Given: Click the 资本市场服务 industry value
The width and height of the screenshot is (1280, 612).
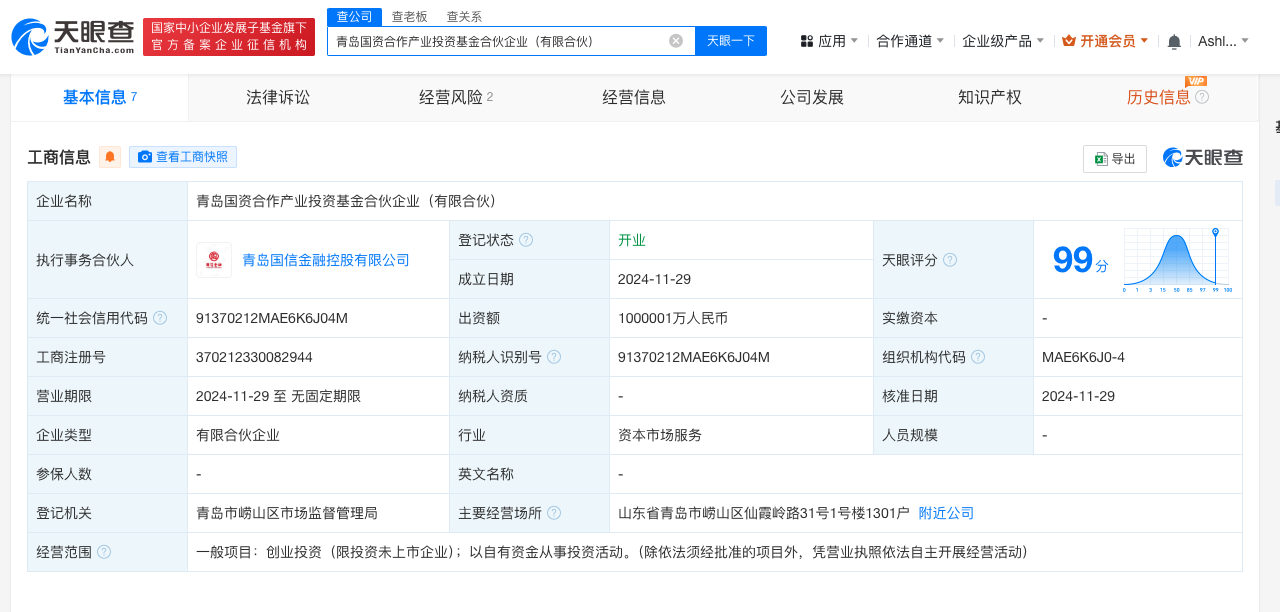Looking at the screenshot, I should [660, 435].
